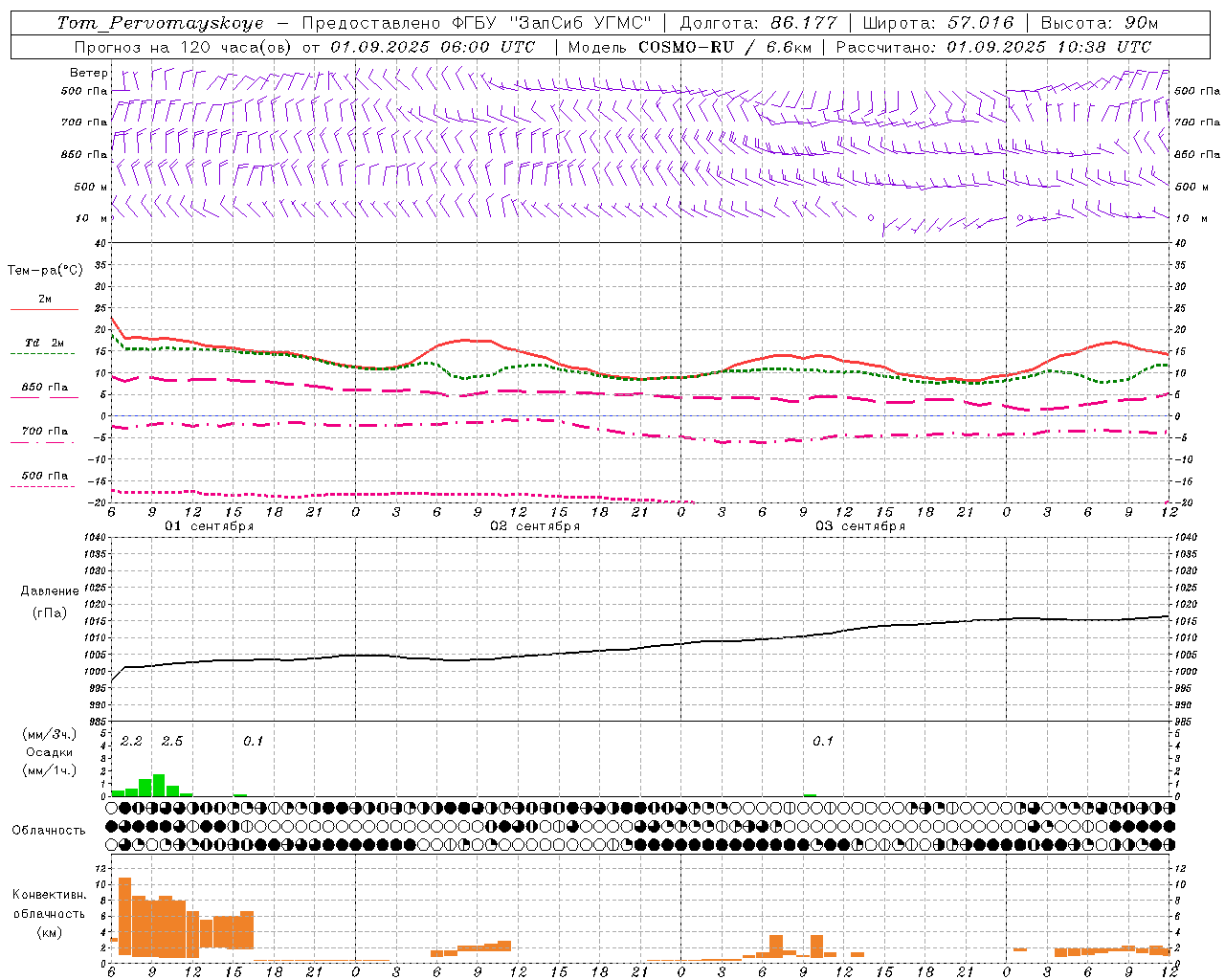Click the red line sample under the 2м legend
Viewport: 1225px width, 980px height.
tap(44, 309)
